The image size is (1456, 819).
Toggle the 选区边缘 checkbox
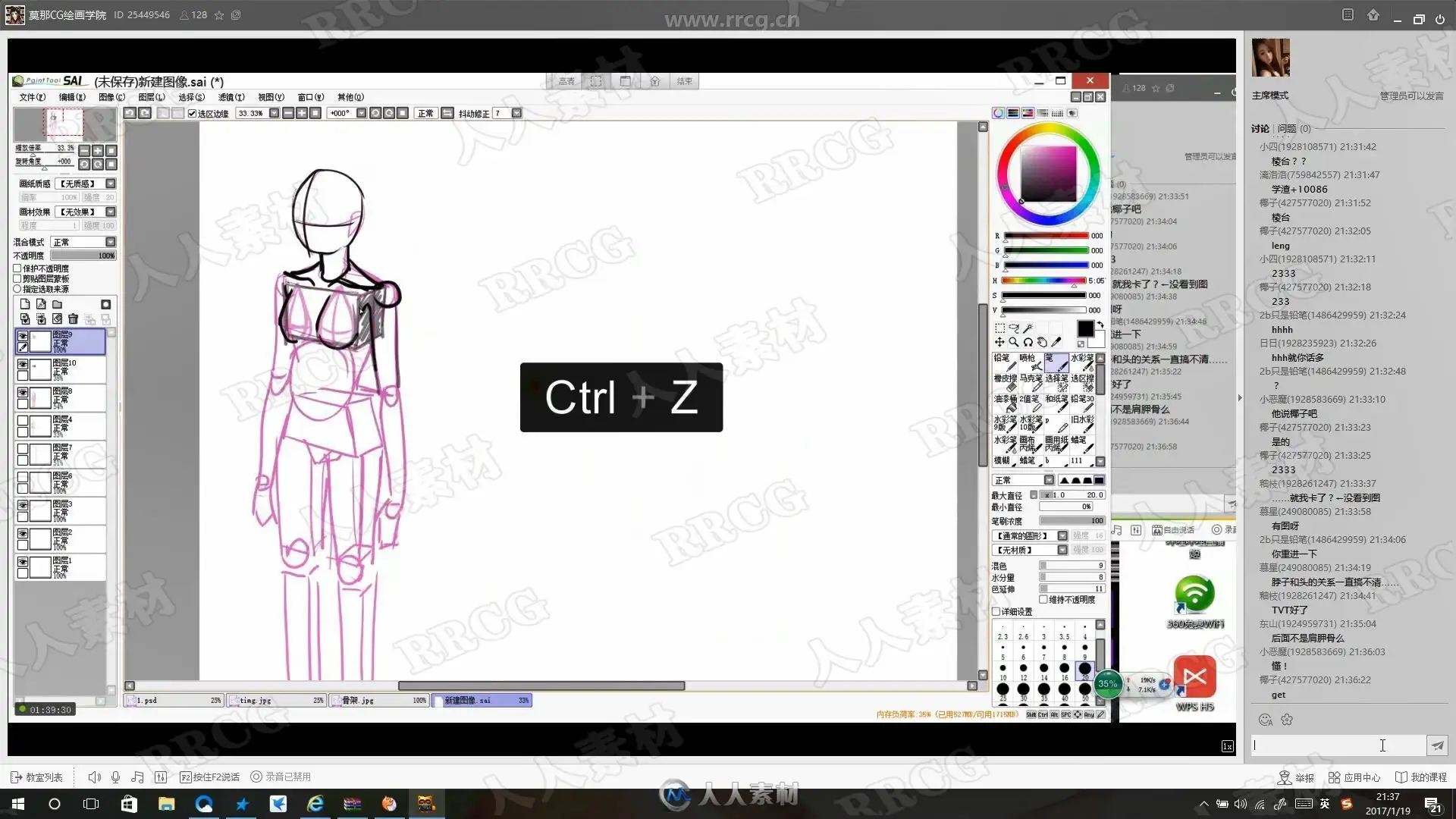click(x=193, y=114)
